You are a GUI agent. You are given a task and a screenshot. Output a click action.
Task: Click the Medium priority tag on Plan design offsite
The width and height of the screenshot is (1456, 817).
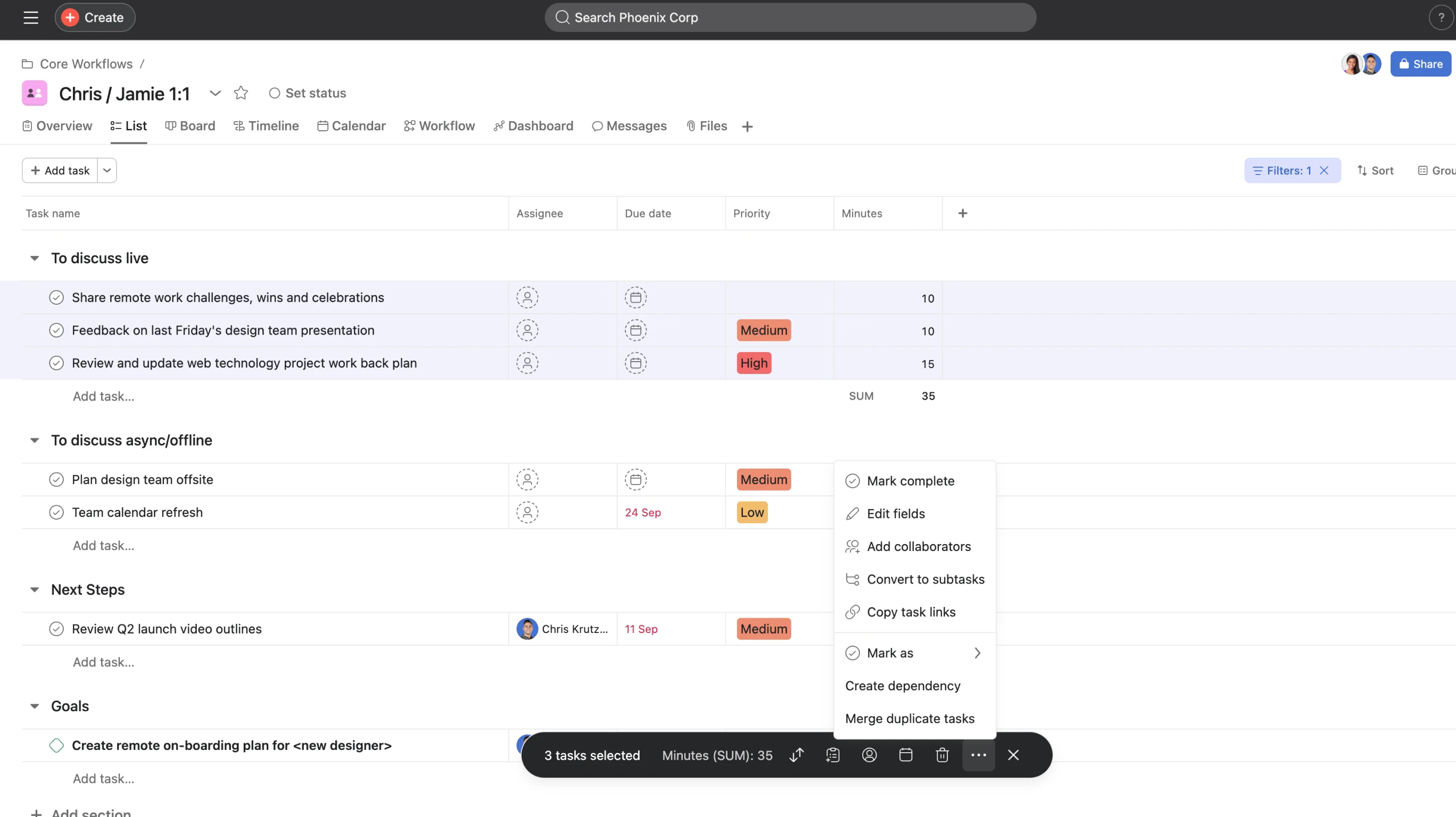pos(763,479)
